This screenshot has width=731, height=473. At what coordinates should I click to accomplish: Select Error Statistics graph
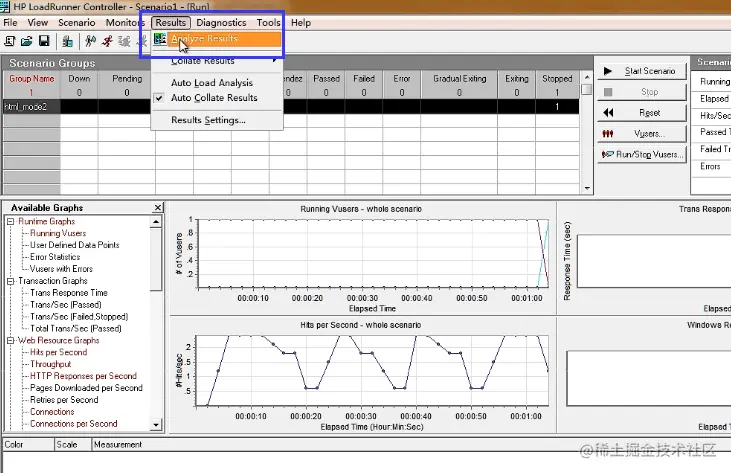click(55, 257)
